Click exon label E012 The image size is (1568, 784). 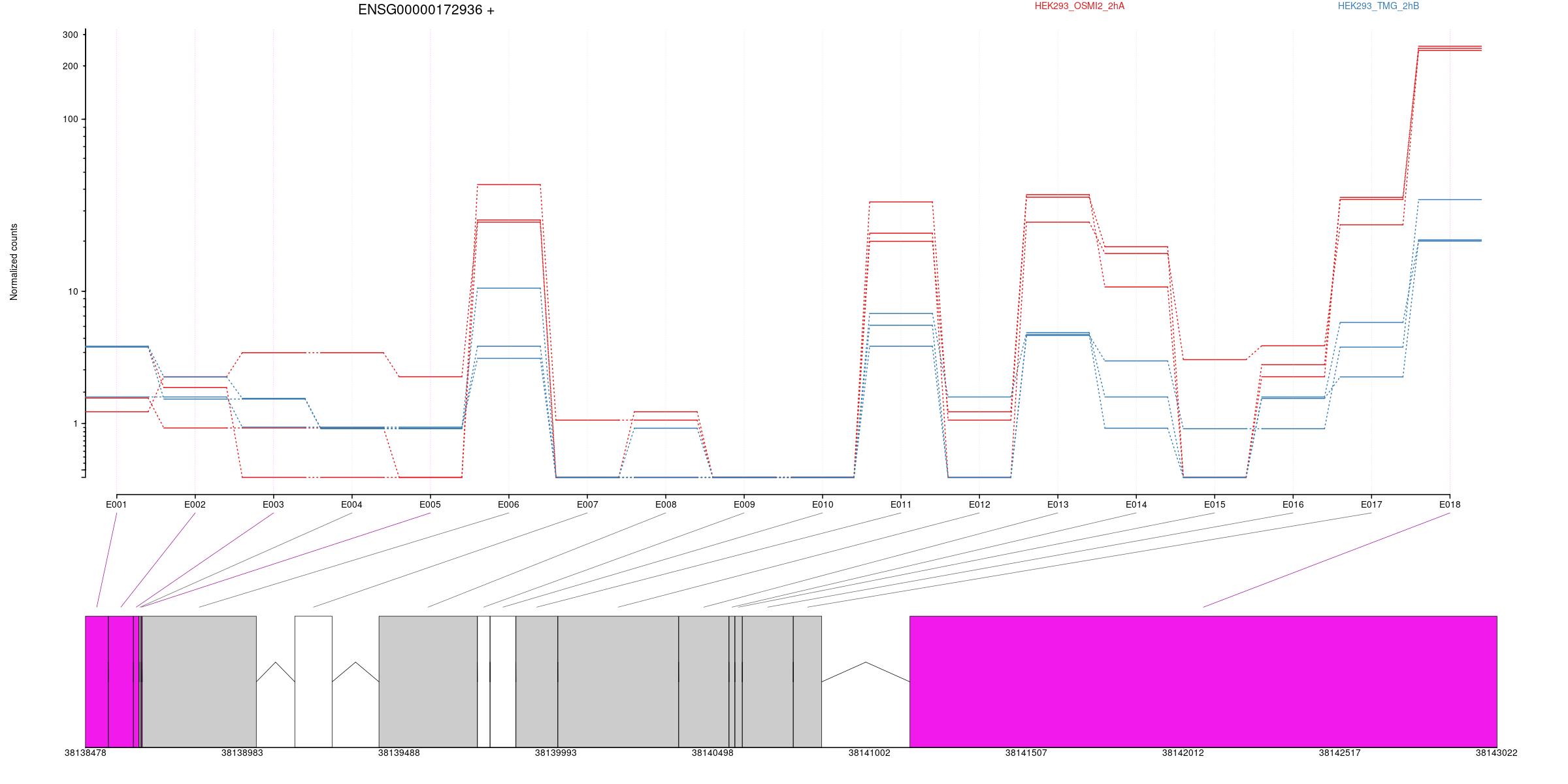[x=979, y=504]
